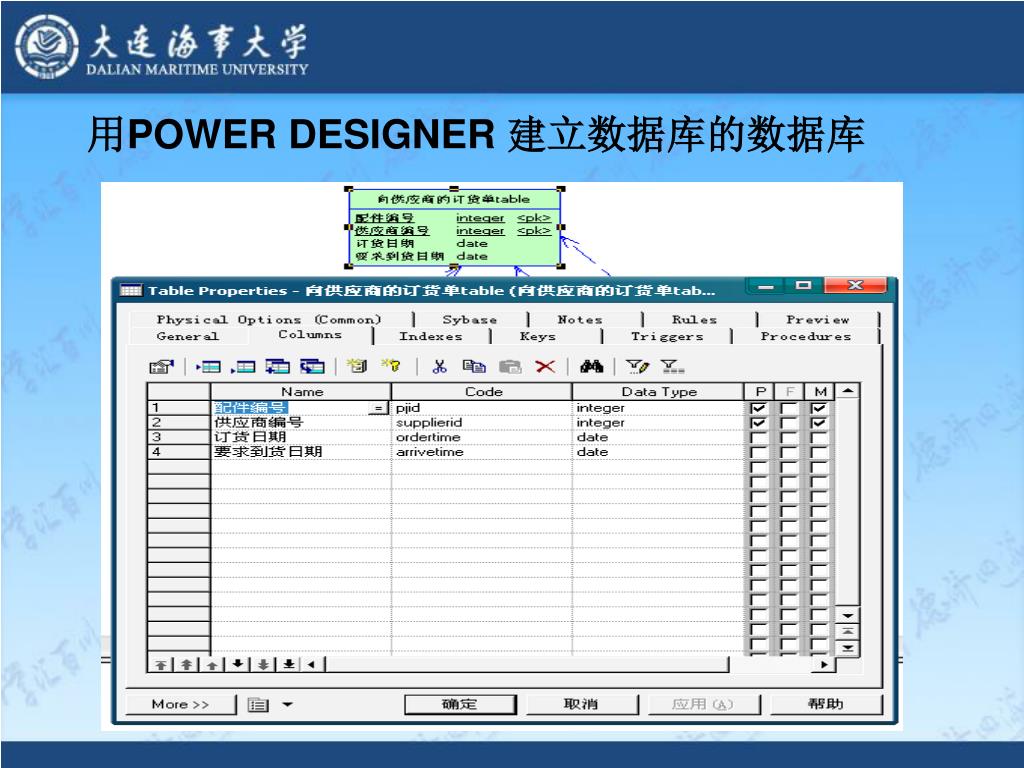Toggle P checkbox for 要求到货日期 row

click(x=758, y=452)
